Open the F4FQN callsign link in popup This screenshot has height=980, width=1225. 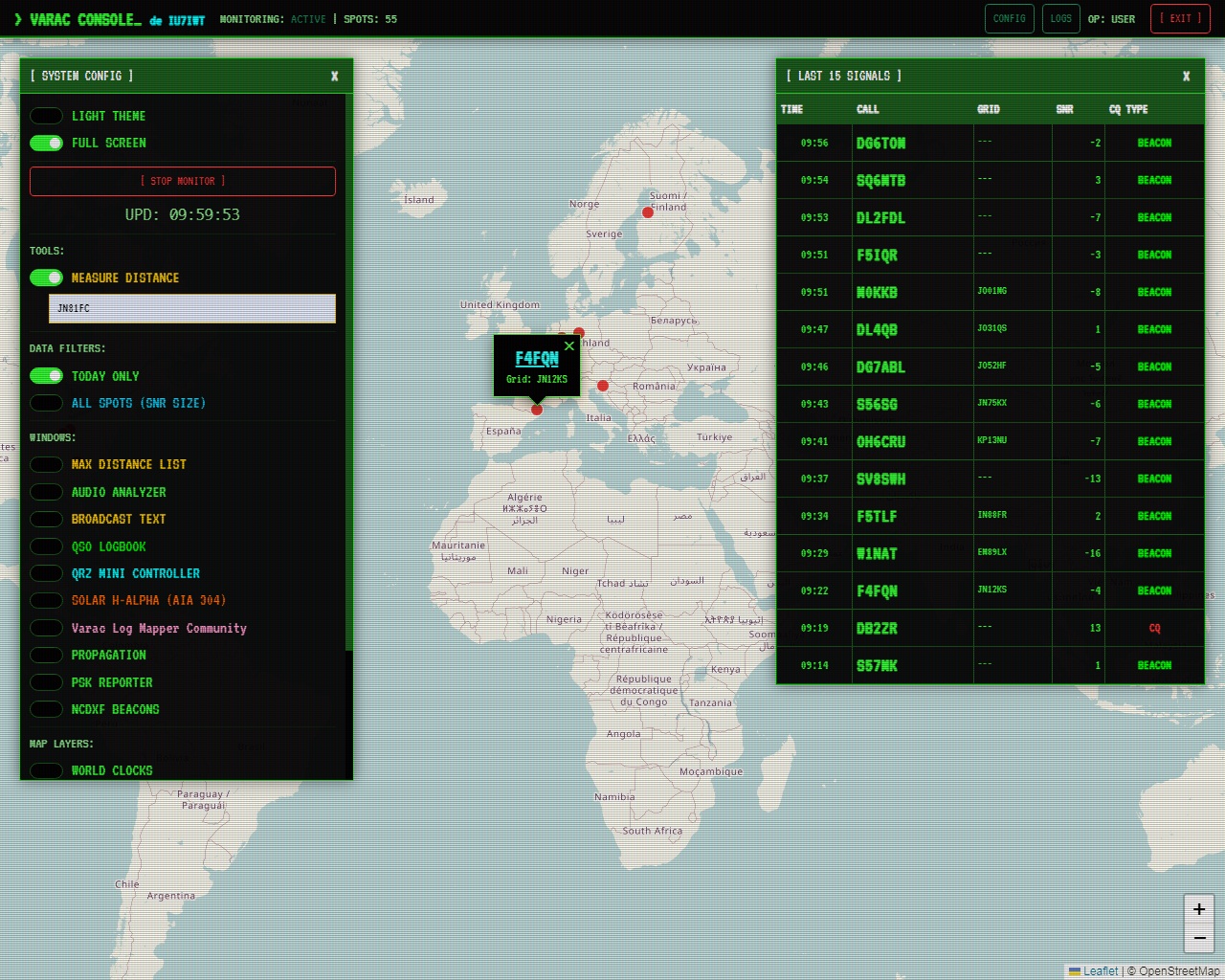537,359
